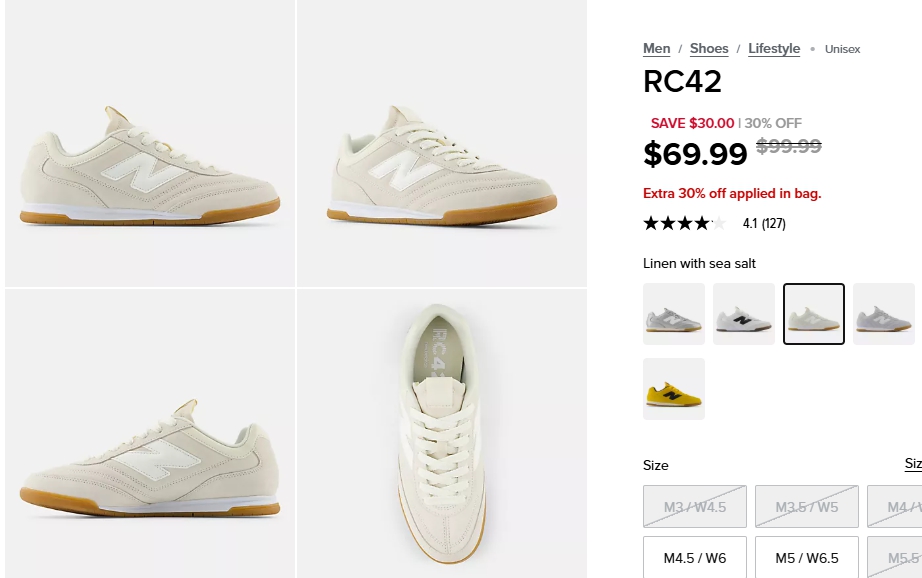Screen dimensions: 922x578
Task: Choose size M5 / W6.5
Action: (x=807, y=558)
